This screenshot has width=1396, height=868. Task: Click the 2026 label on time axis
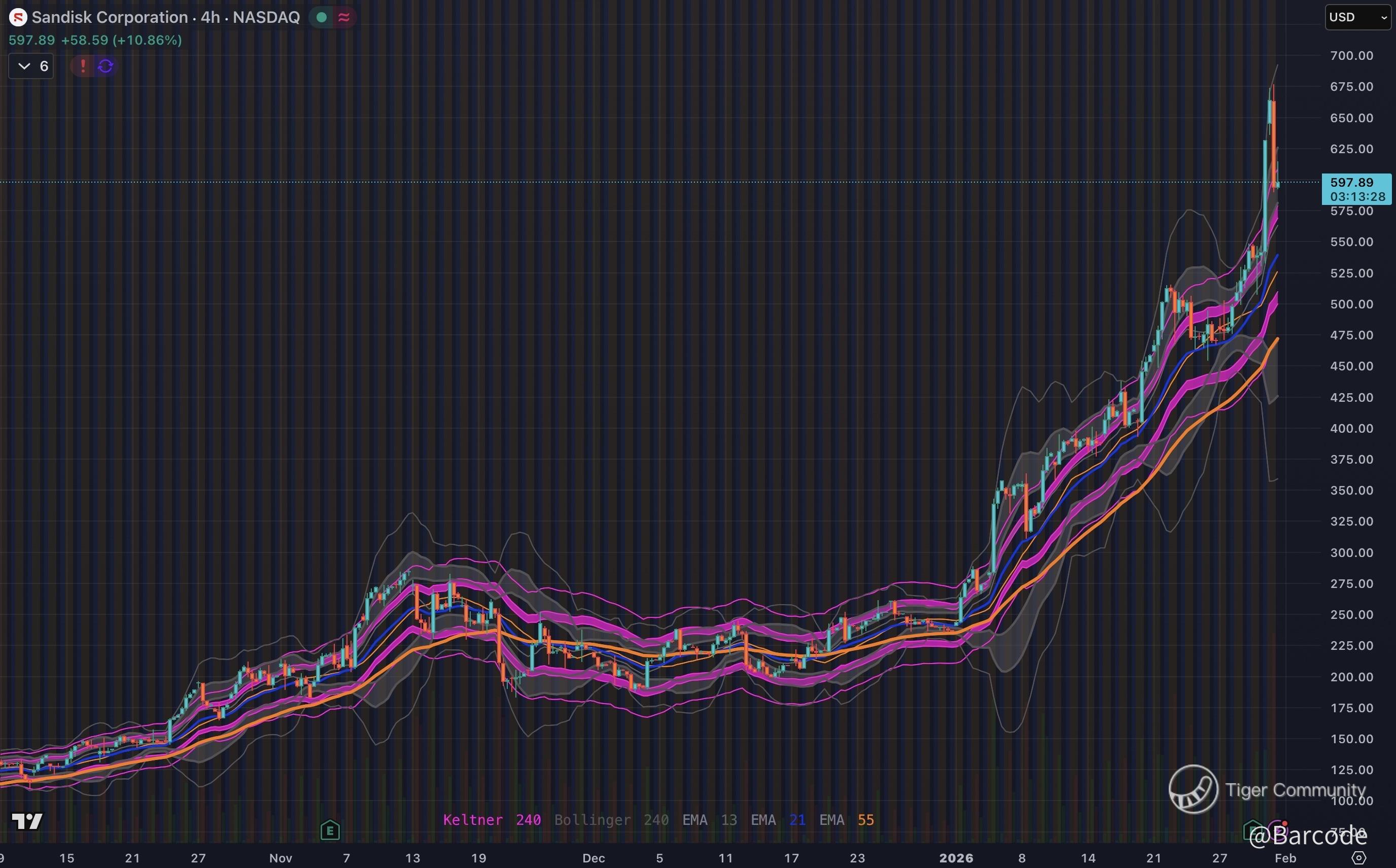point(956,858)
